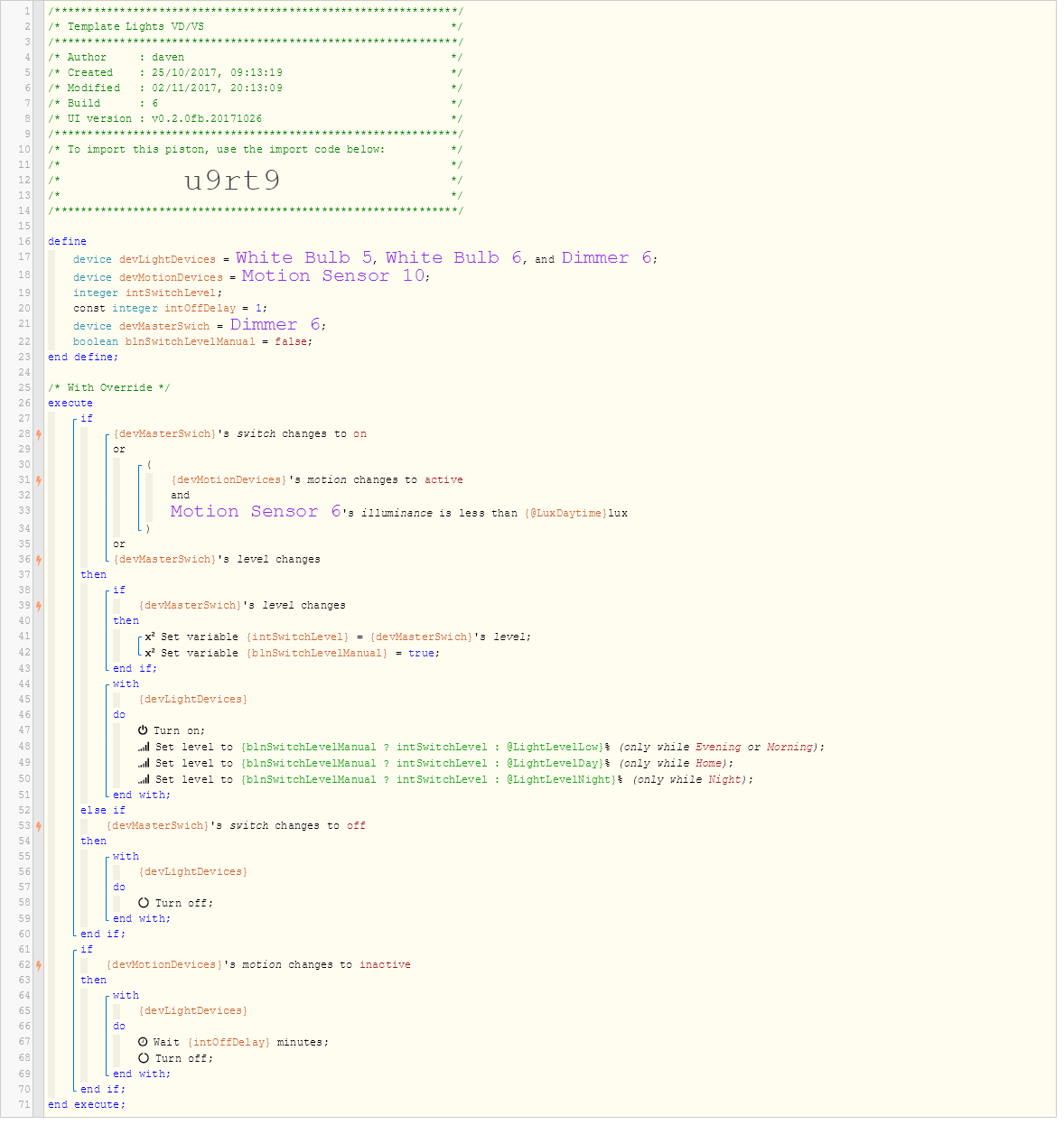Click the 'devMotionDevices' variable on line 18

171,278
